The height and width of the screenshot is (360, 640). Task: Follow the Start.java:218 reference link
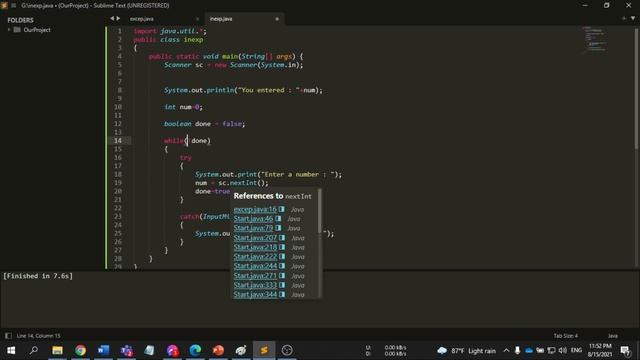point(255,247)
